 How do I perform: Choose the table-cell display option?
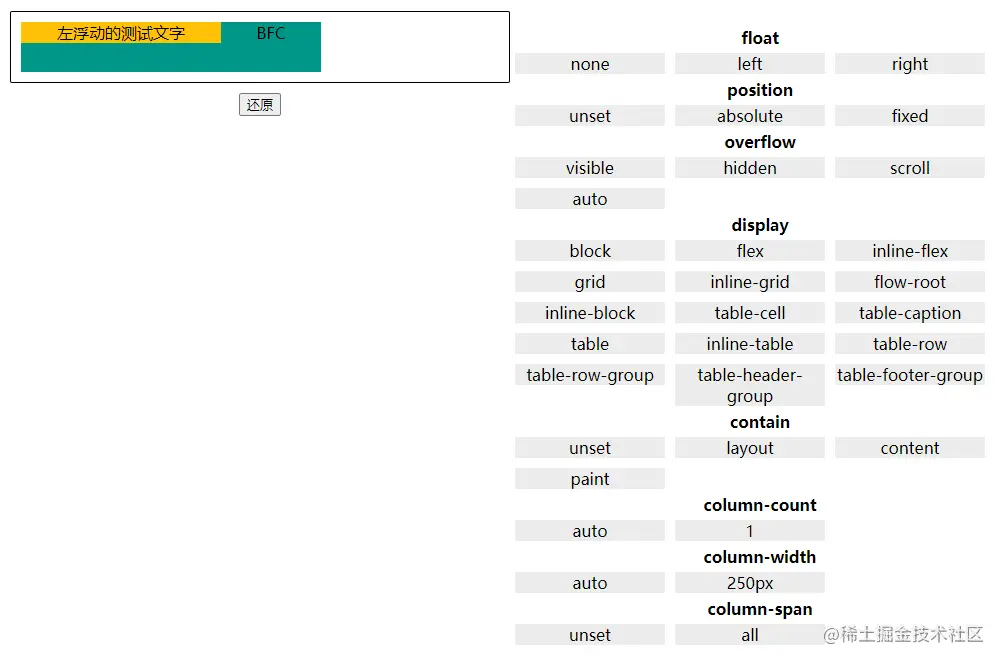[750, 313]
